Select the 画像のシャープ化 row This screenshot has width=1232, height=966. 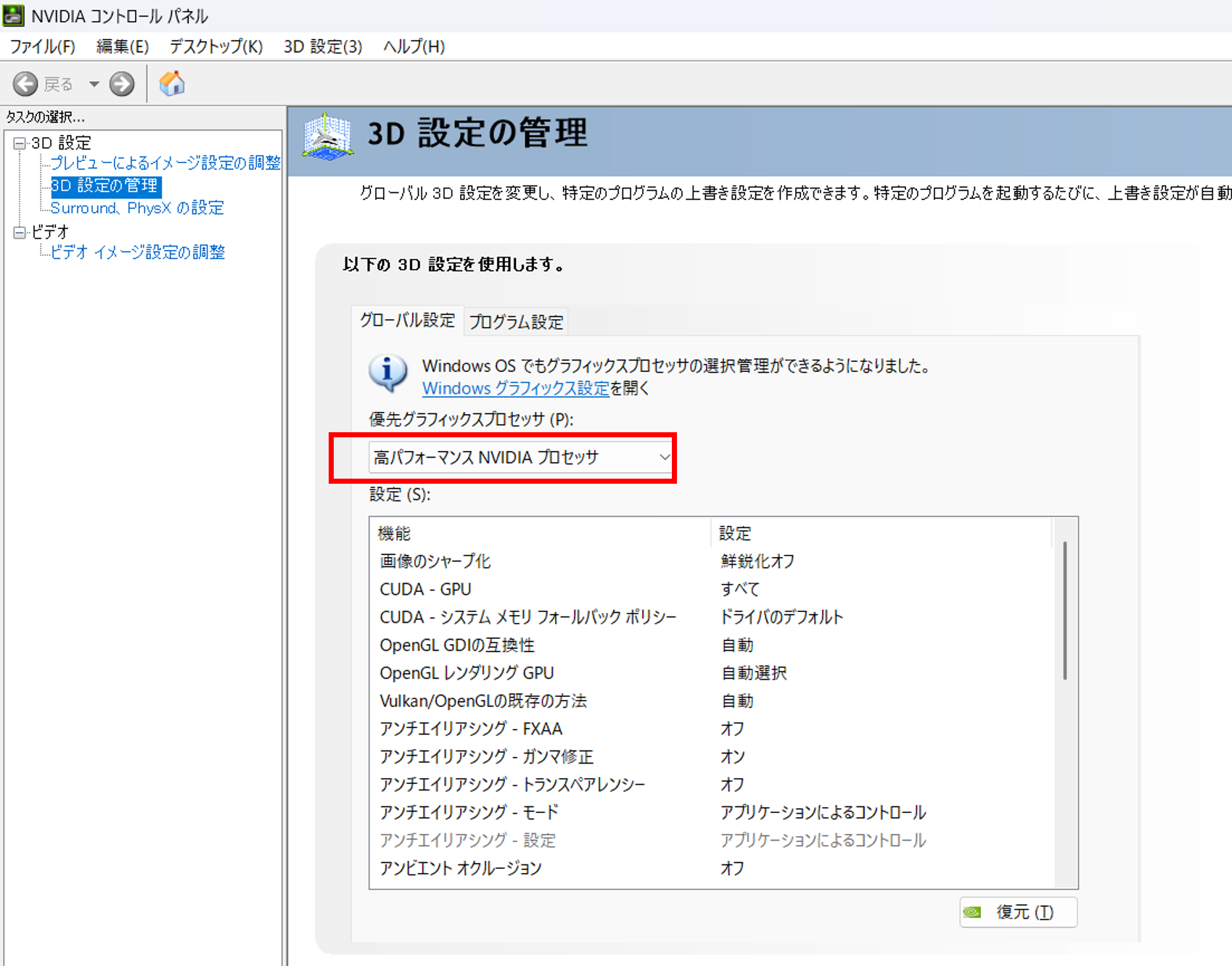(x=711, y=561)
